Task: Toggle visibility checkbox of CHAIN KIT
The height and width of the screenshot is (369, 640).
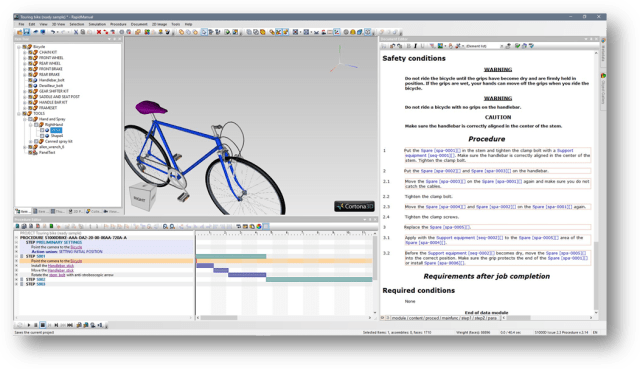Action: point(30,52)
